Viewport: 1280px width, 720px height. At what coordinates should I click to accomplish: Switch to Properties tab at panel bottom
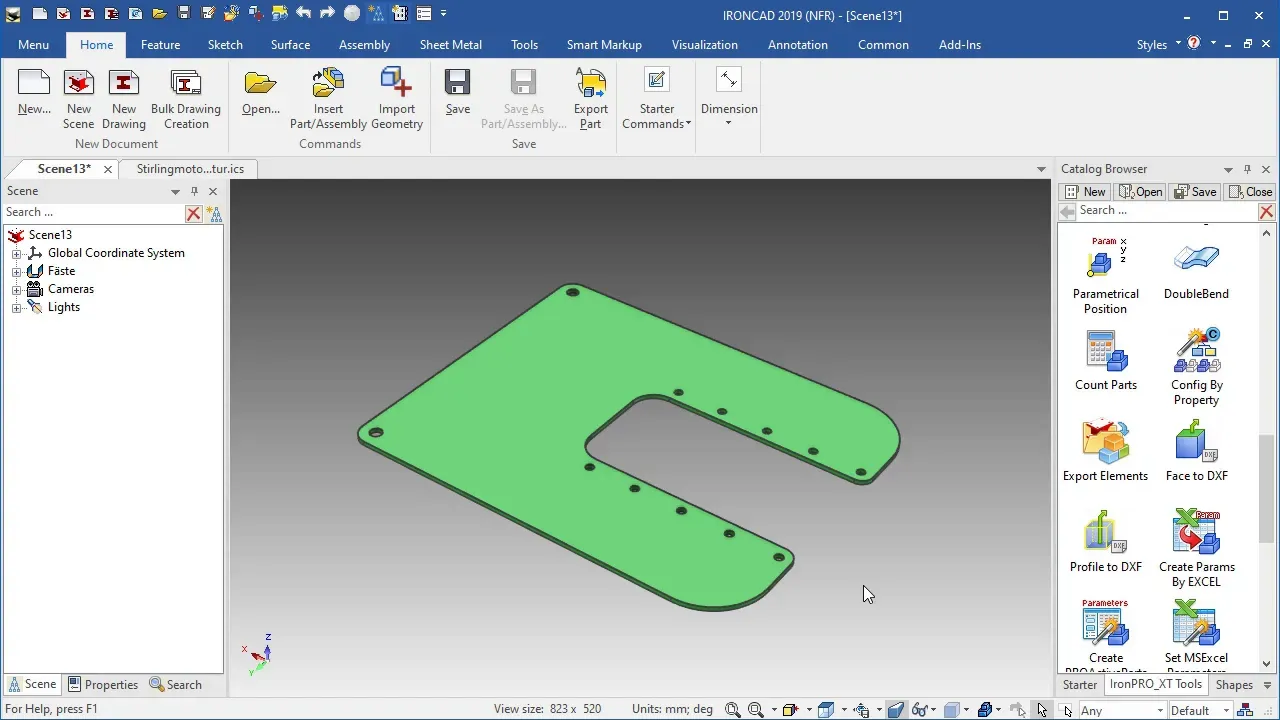click(x=103, y=685)
